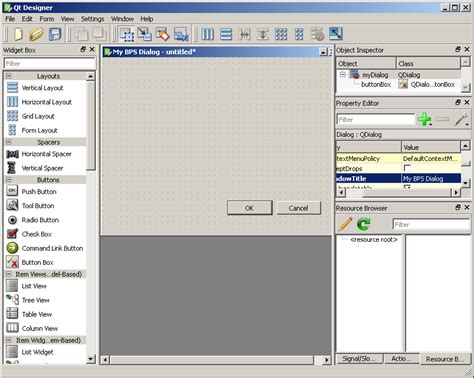This screenshot has height=378, width=474.
Task: Select the Edit Buddies mode icon
Action: tap(163, 34)
